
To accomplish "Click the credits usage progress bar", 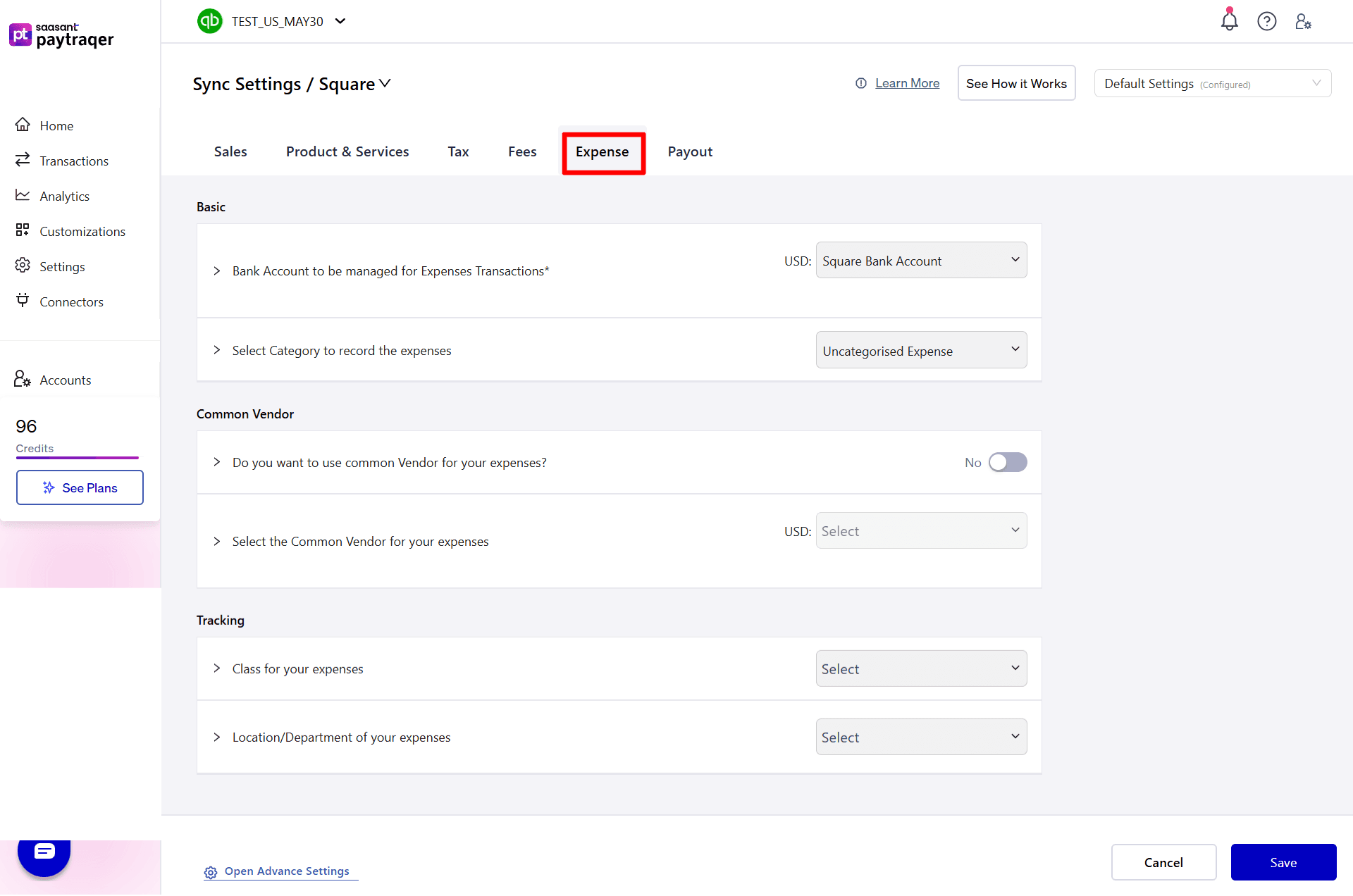I will pyautogui.click(x=78, y=458).
